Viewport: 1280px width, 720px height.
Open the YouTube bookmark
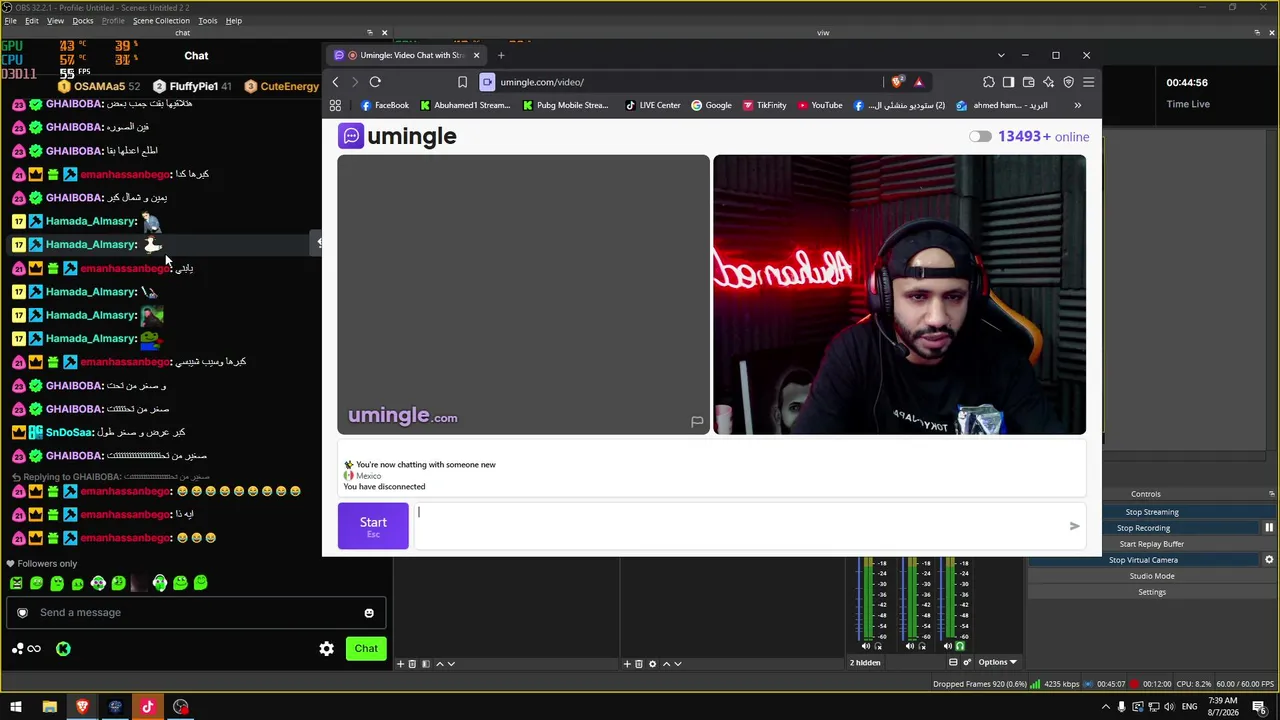click(x=820, y=105)
